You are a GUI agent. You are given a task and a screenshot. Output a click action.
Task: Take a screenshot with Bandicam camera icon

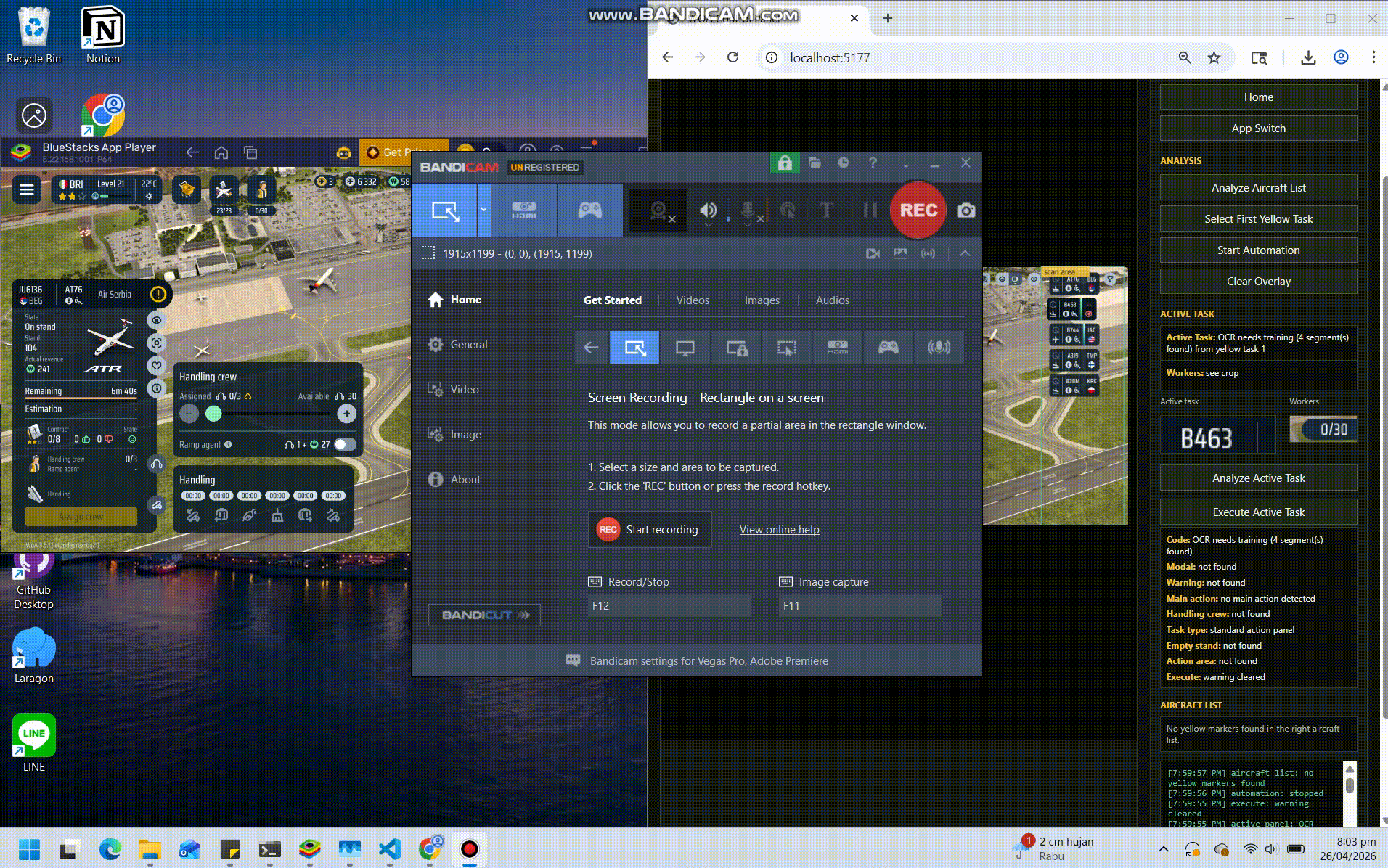(966, 210)
